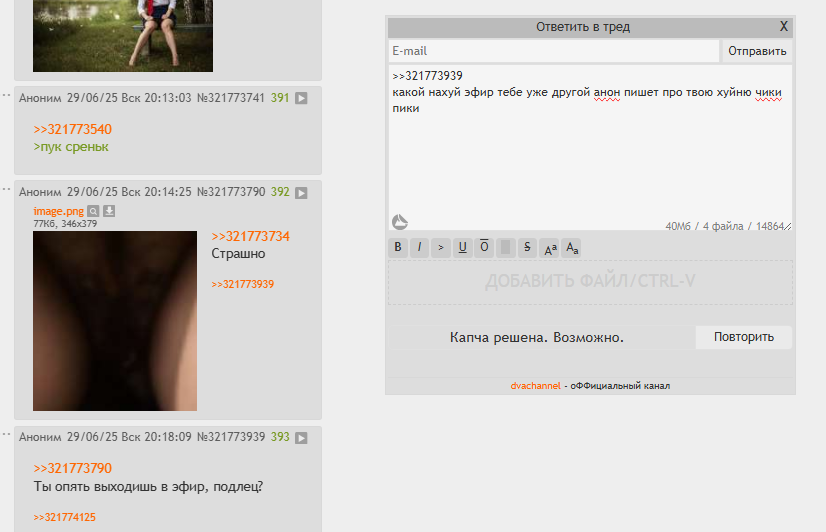Viewport: 826px width, 532px height.
Task: Follow reply link >>321773540
Action: [x=73, y=129]
